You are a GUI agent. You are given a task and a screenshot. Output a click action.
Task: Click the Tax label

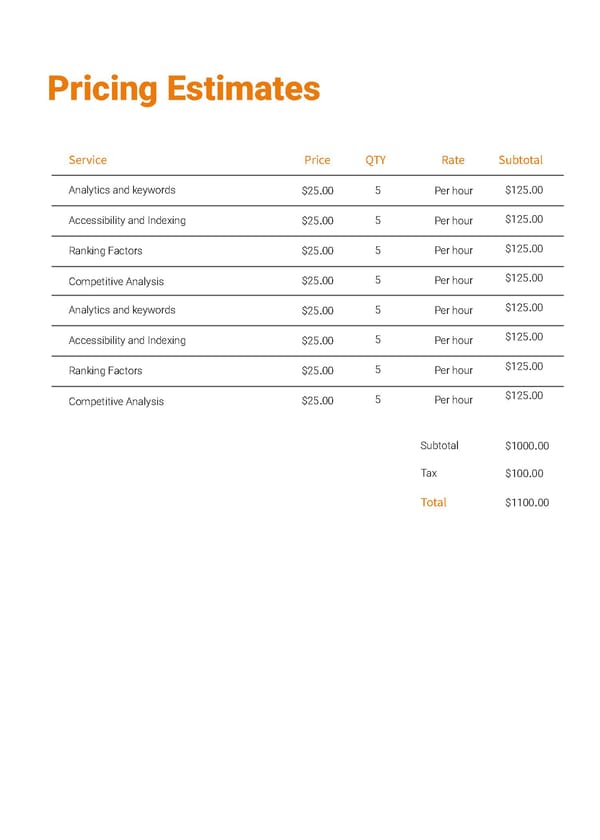click(x=428, y=473)
